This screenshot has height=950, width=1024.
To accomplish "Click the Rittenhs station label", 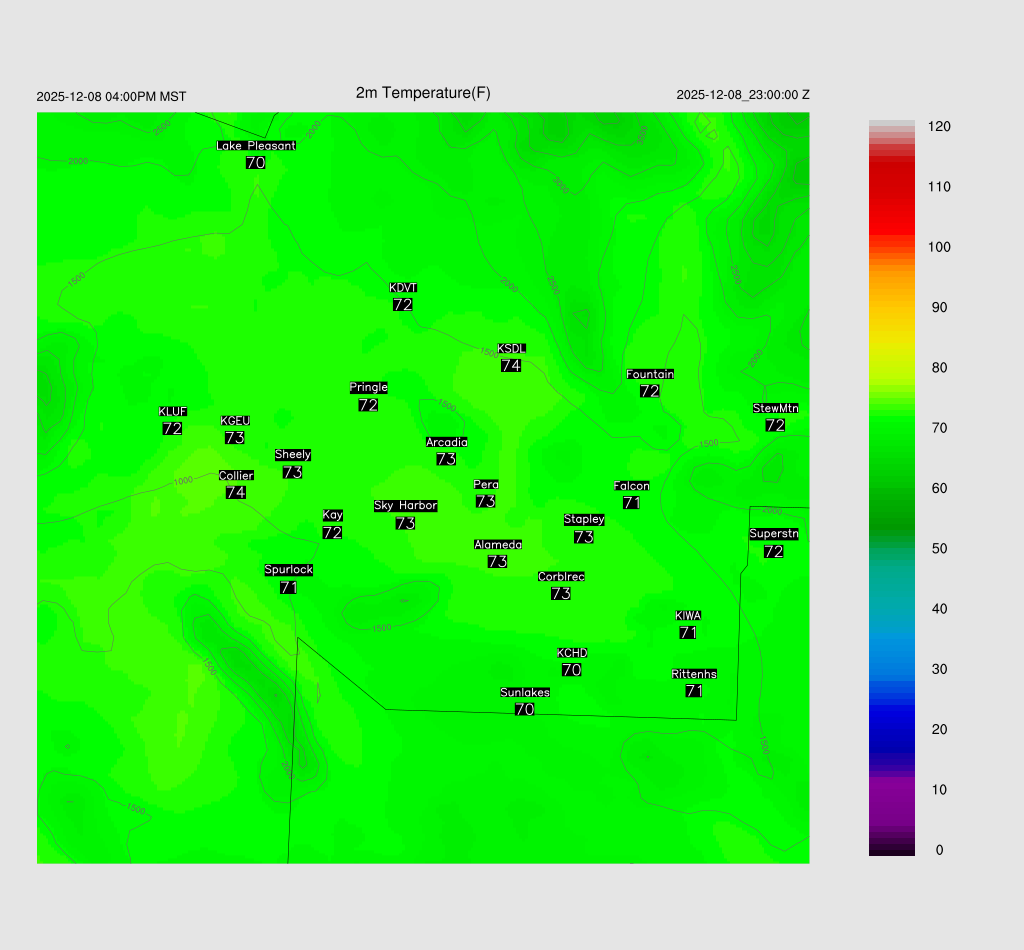I will 694,674.
